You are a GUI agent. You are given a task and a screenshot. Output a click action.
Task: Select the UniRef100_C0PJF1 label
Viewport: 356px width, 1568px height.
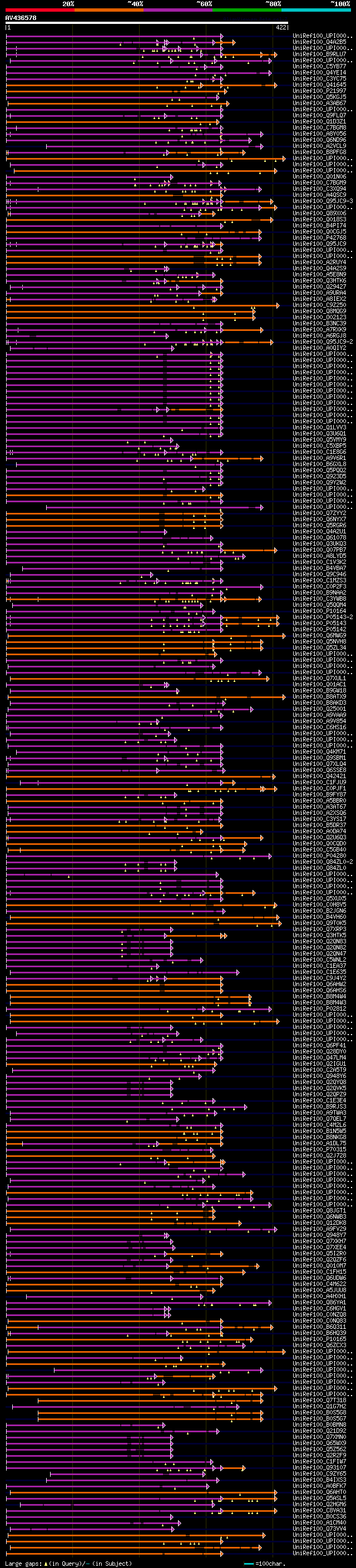pyautogui.click(x=319, y=788)
